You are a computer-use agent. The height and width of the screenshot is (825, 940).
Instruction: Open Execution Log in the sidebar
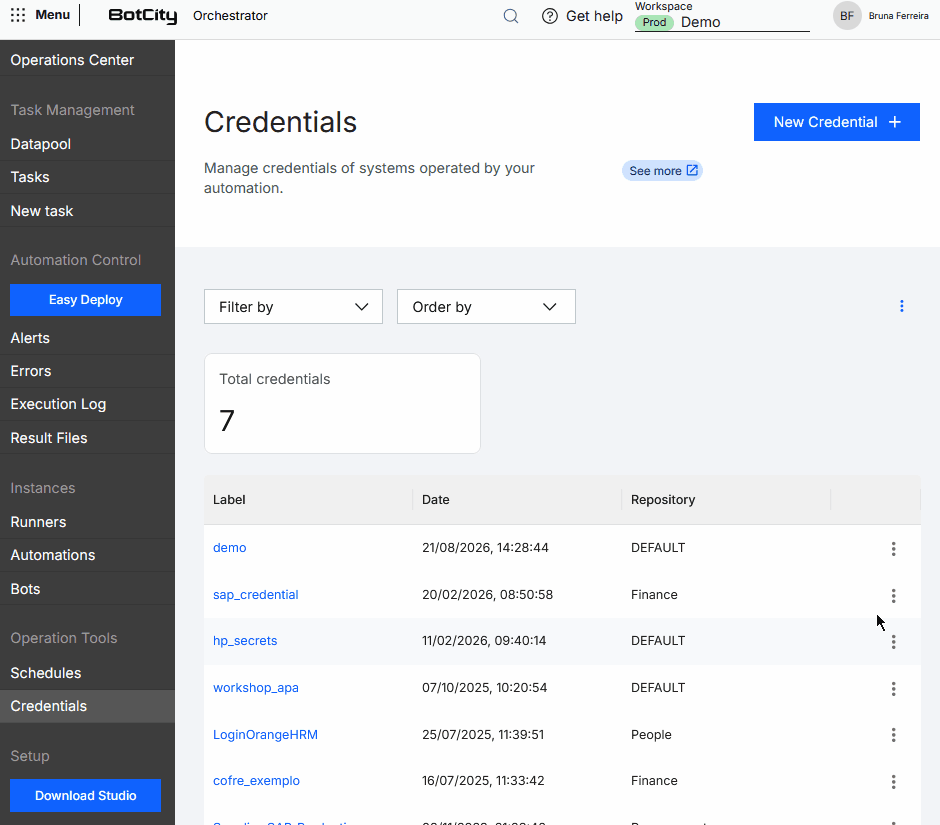[87, 404]
